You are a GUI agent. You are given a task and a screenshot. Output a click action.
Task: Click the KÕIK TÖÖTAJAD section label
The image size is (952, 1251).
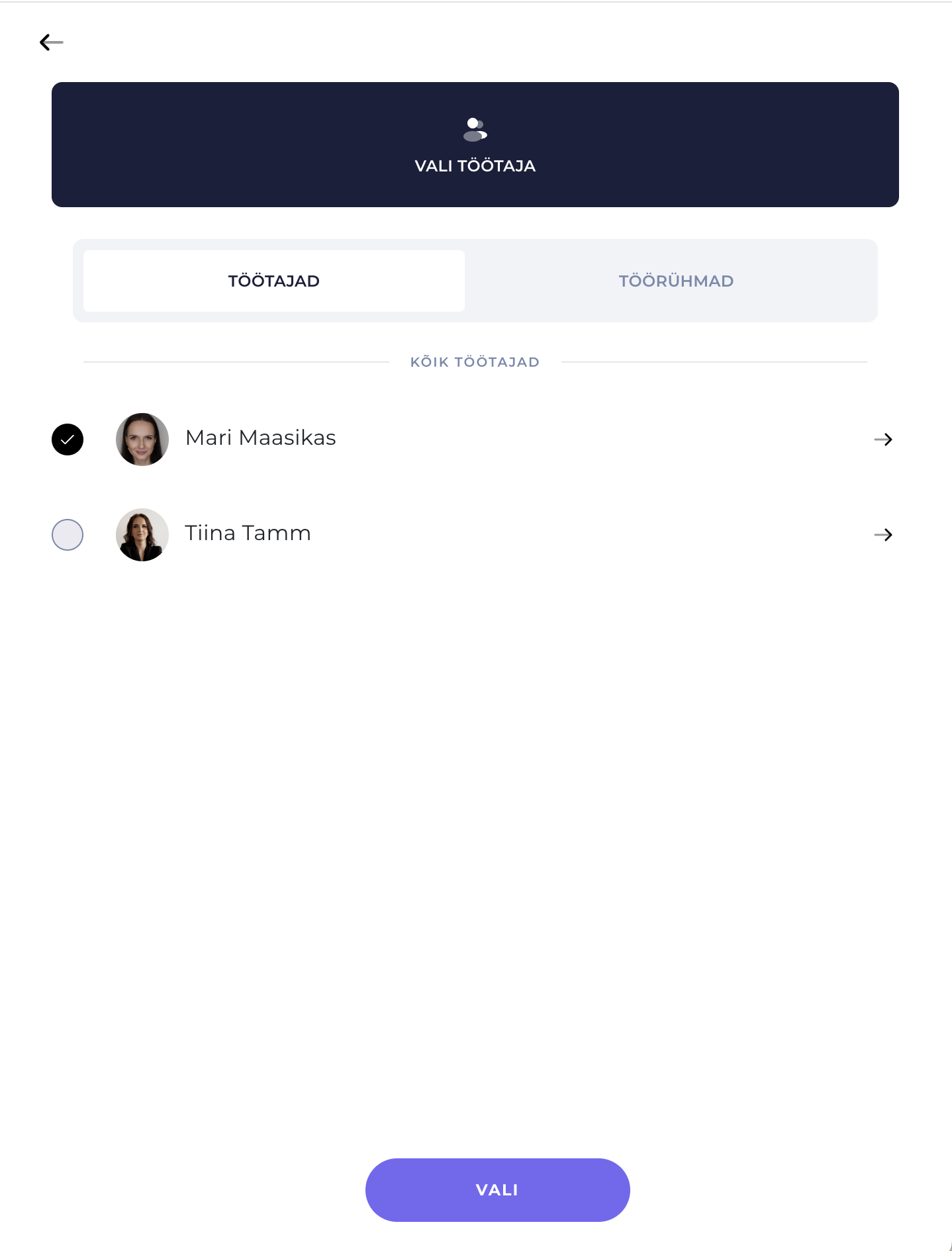(475, 362)
